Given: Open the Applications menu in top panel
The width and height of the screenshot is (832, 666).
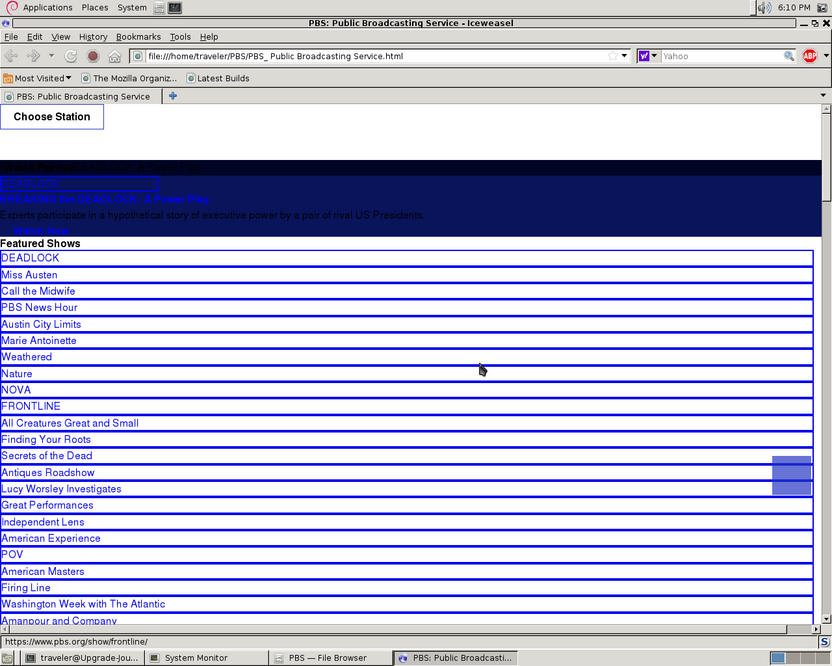Looking at the screenshot, I should pyautogui.click(x=47, y=7).
